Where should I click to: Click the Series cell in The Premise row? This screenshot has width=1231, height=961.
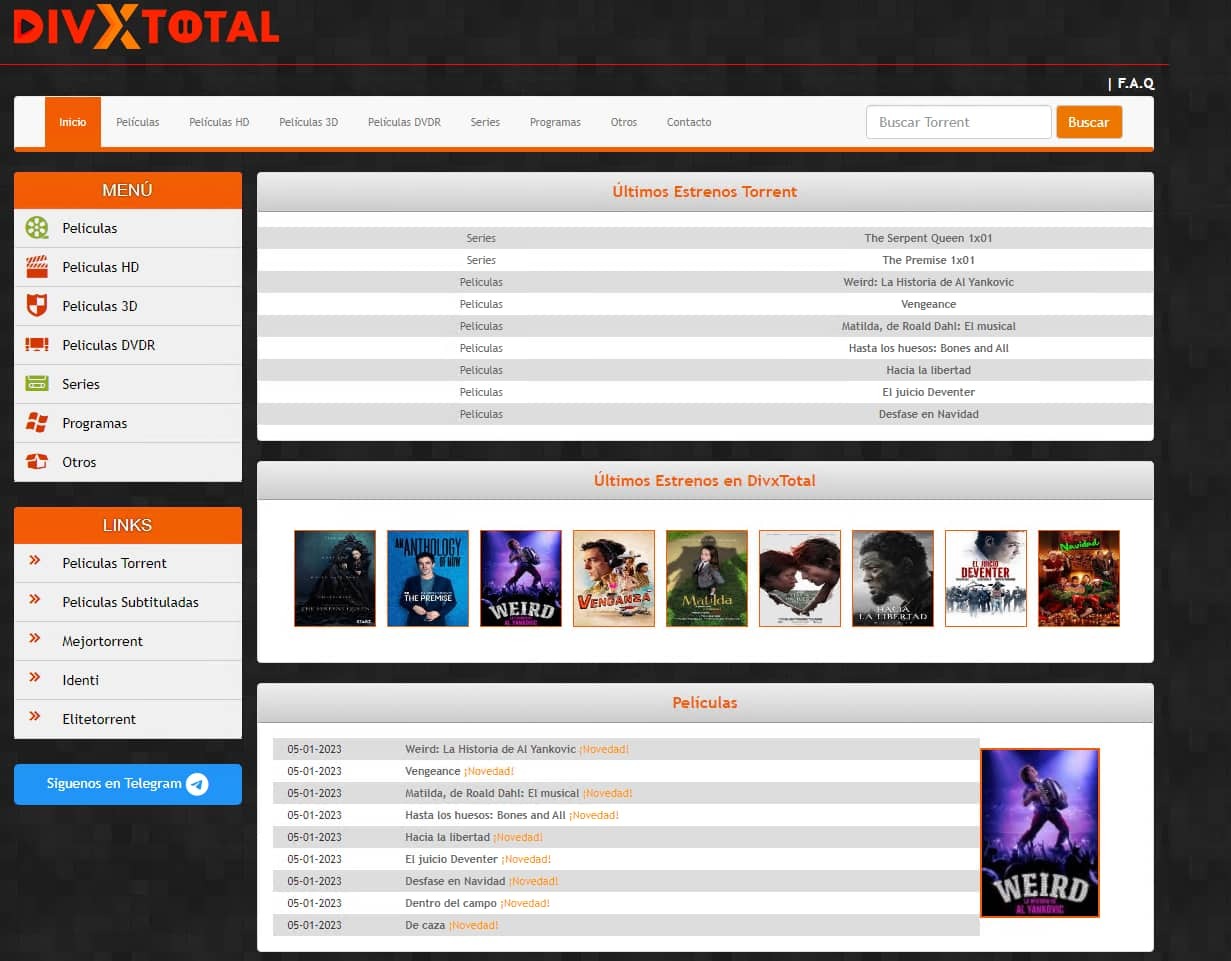click(x=481, y=260)
